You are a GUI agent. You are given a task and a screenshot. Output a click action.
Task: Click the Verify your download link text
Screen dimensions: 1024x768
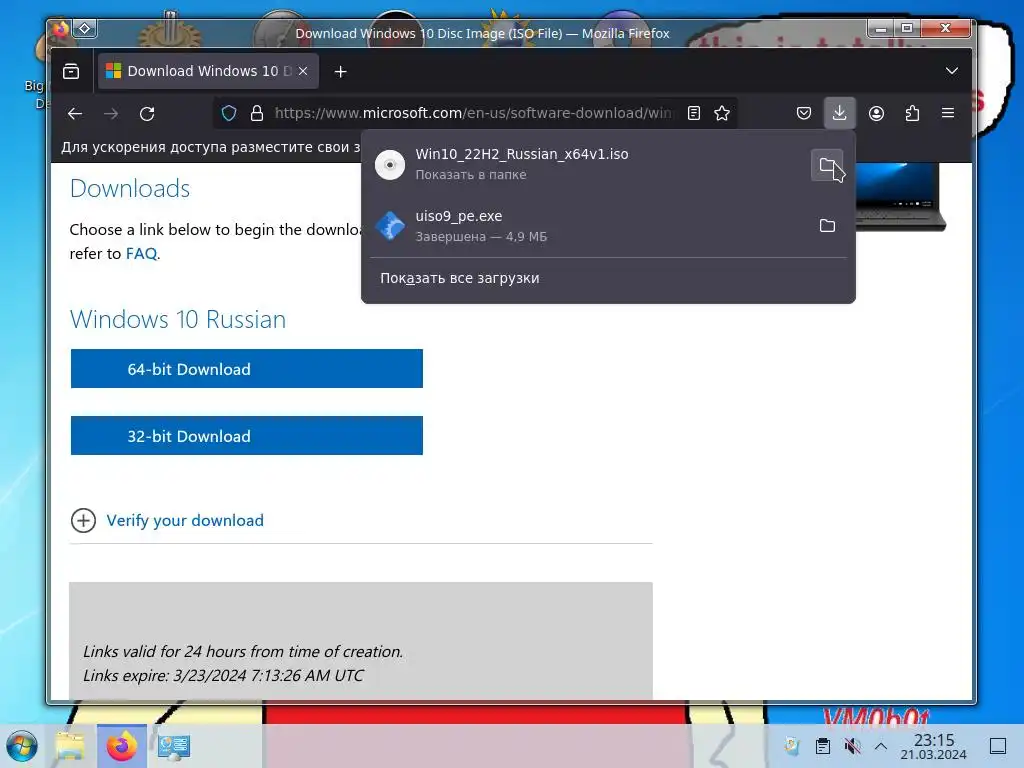(x=185, y=520)
